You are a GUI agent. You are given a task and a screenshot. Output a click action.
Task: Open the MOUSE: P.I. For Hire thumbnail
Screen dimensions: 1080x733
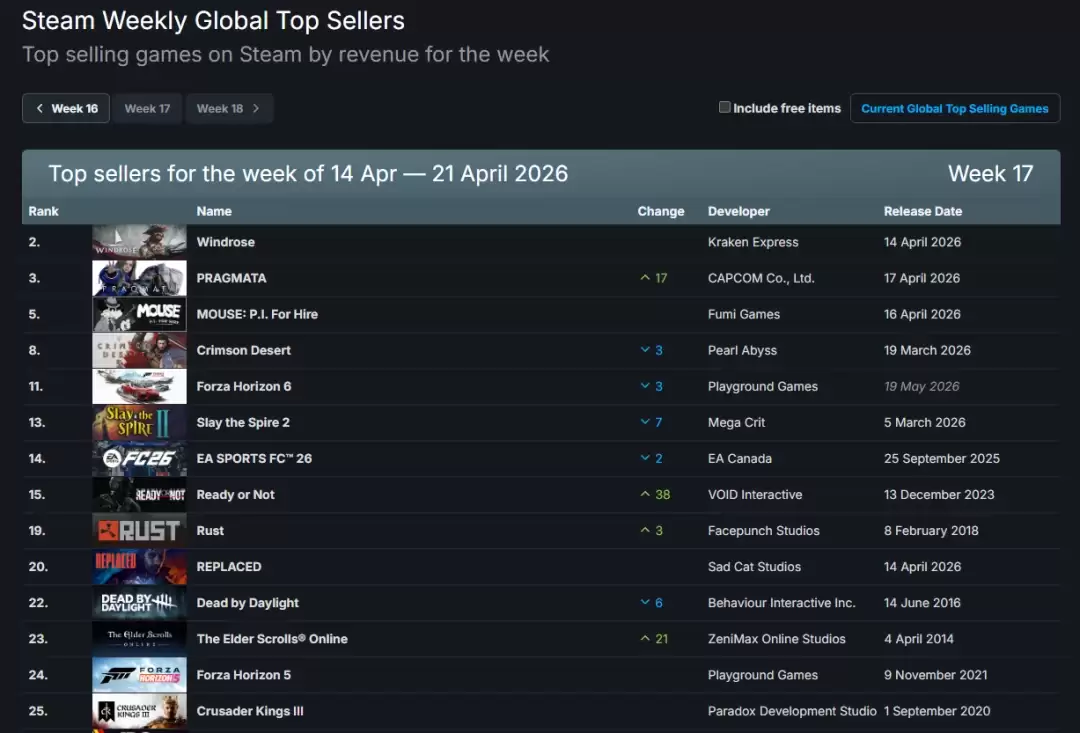tap(139, 314)
